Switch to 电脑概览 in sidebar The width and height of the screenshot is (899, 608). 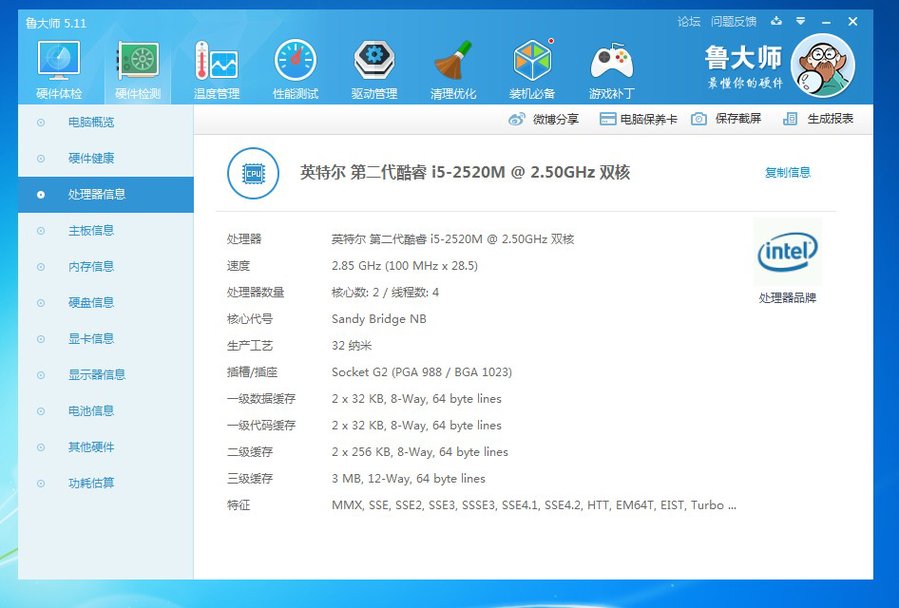[x=91, y=123]
